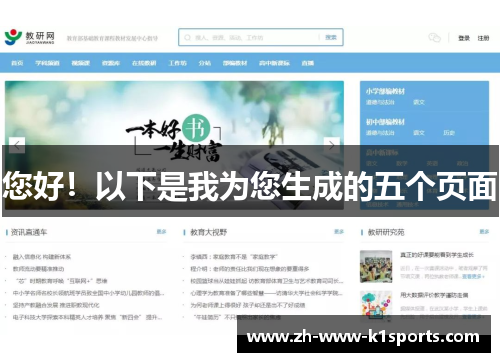Open article starting 心理学为教育
The height and width of the screenshot is (362, 500).
coord(266,293)
